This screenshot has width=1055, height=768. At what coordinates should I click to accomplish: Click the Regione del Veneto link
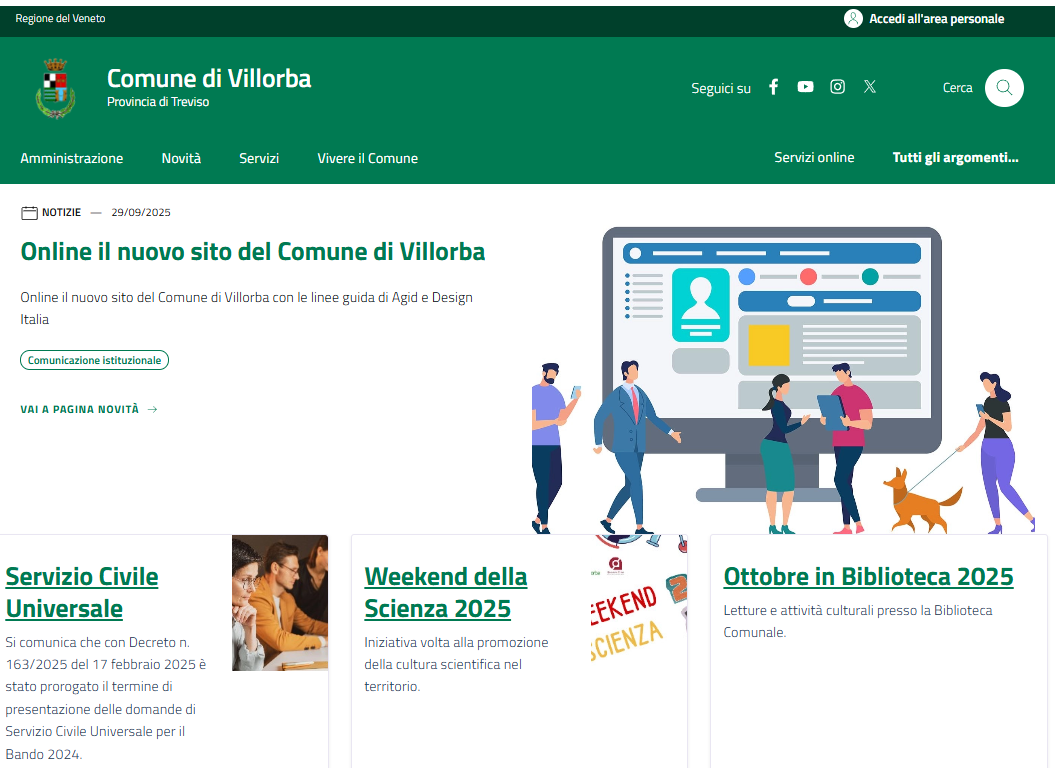tap(60, 19)
